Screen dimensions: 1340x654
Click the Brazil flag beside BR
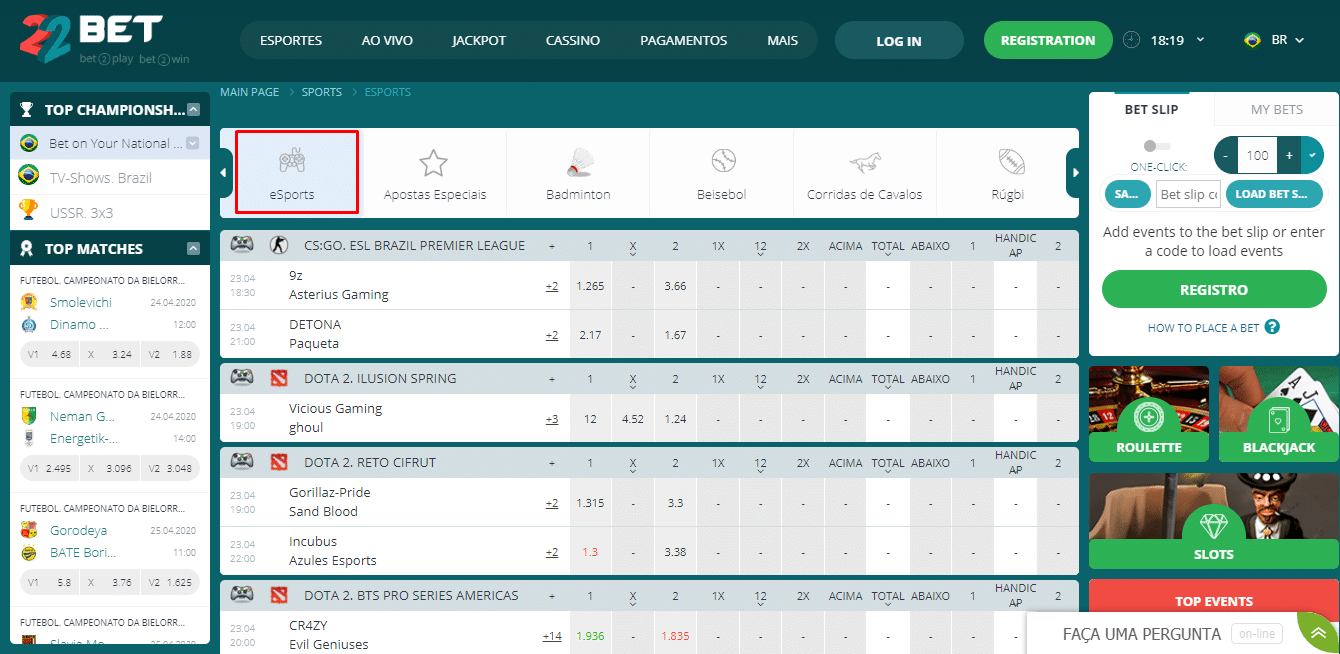coord(1252,40)
